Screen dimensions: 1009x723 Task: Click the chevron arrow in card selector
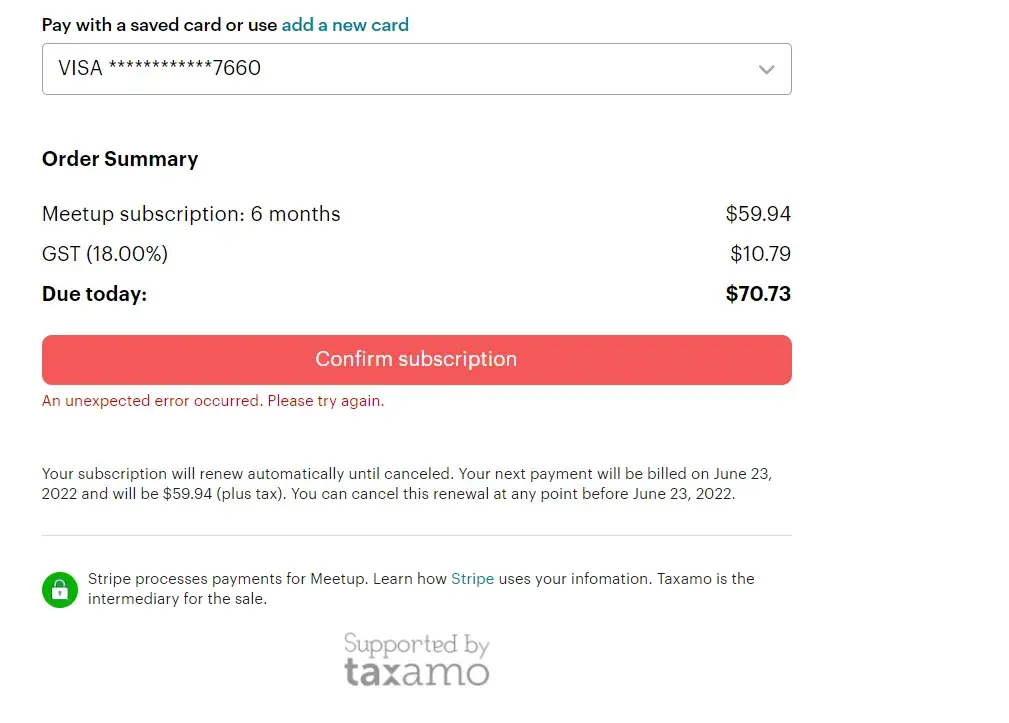click(x=767, y=70)
